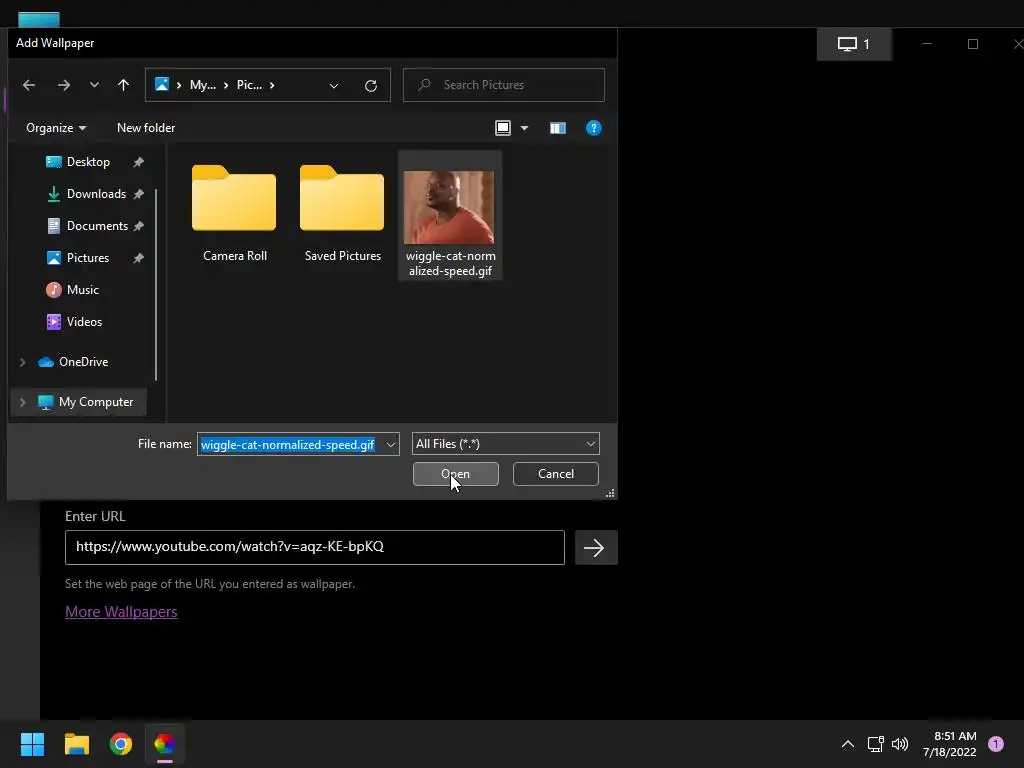Open the All Files type dropdown
Image resolution: width=1024 pixels, height=768 pixels.
click(505, 444)
